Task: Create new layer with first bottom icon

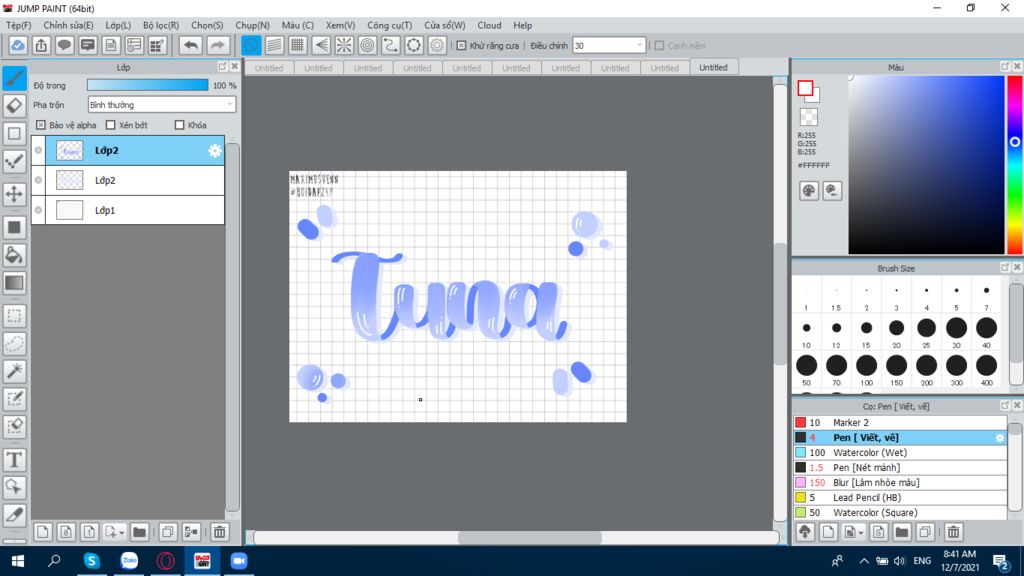Action: coord(42,532)
